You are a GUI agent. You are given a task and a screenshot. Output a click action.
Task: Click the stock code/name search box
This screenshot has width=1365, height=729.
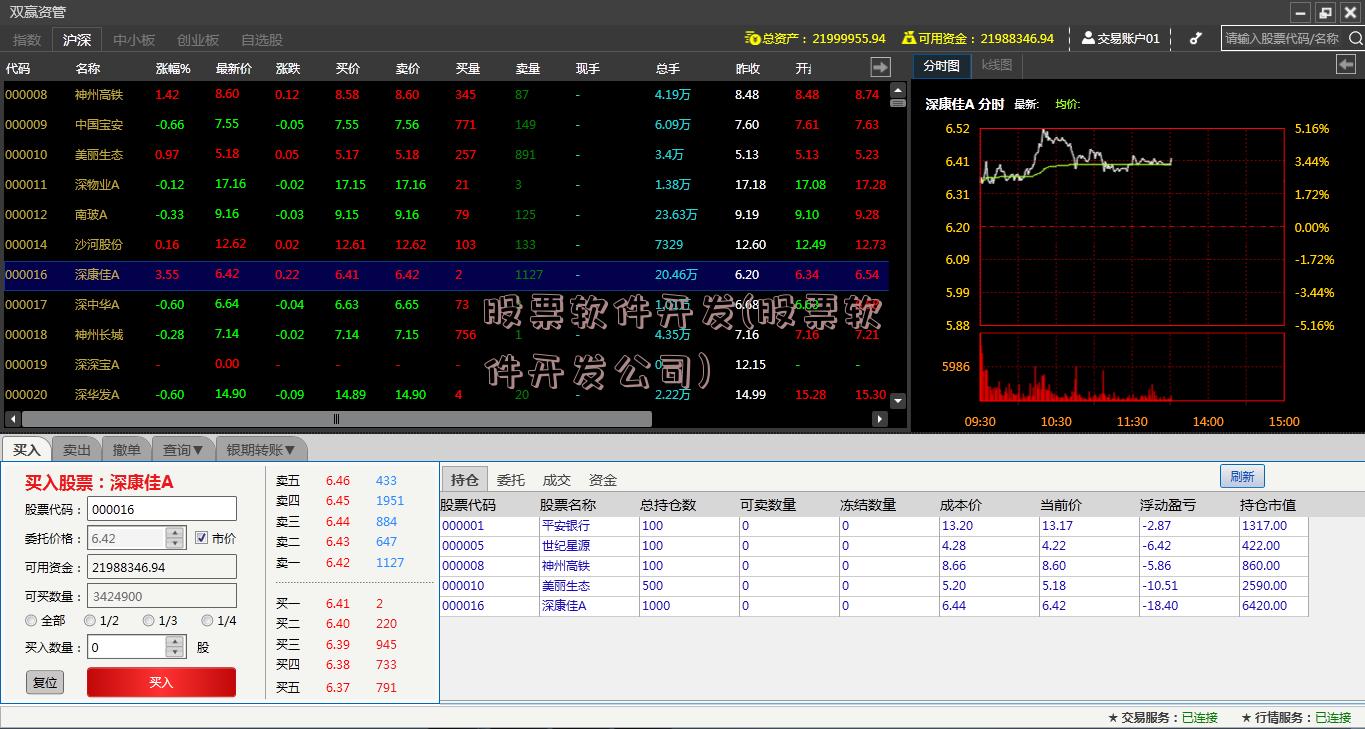(x=1283, y=38)
